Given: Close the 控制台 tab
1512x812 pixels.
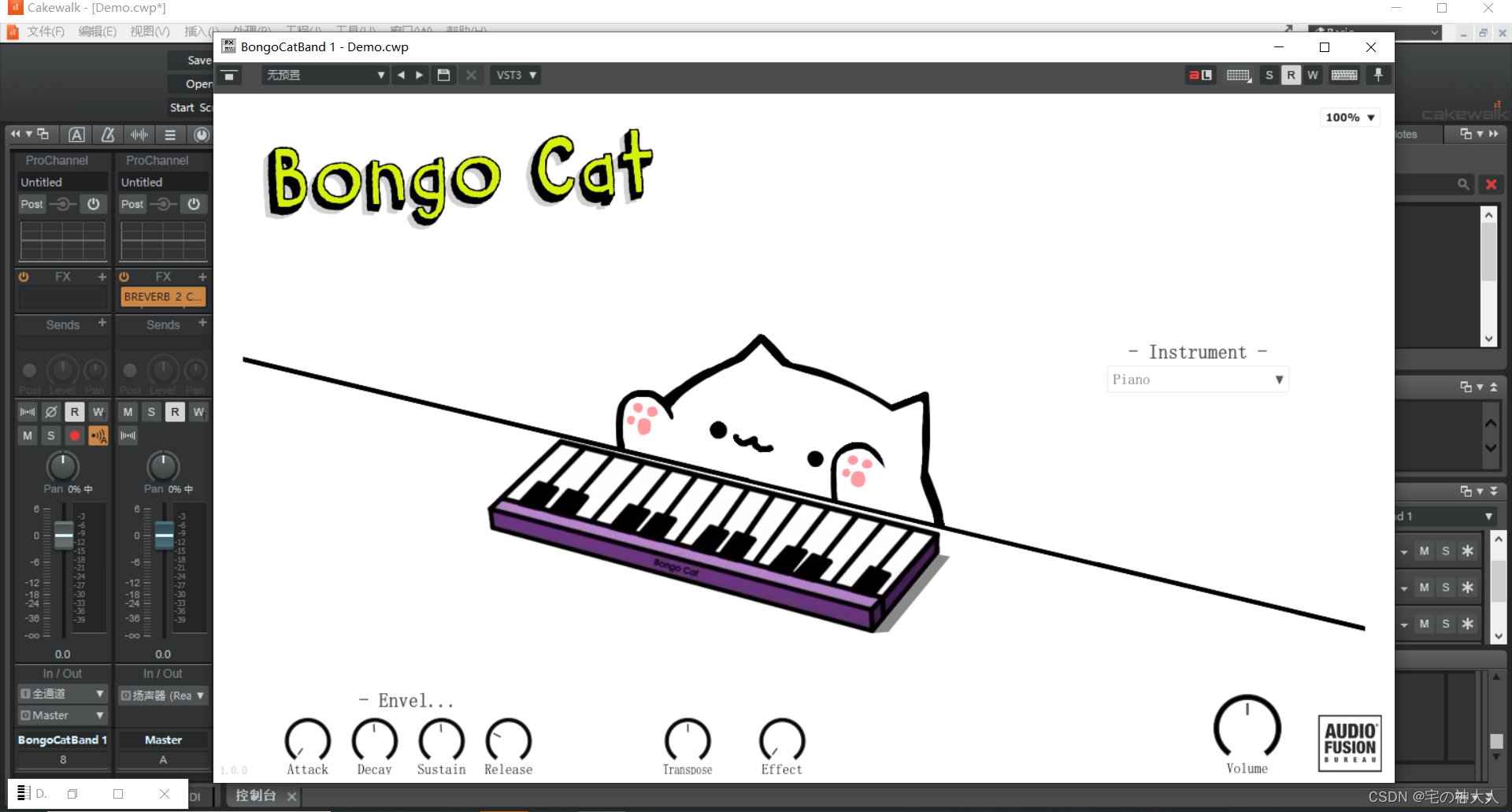Looking at the screenshot, I should point(291,796).
